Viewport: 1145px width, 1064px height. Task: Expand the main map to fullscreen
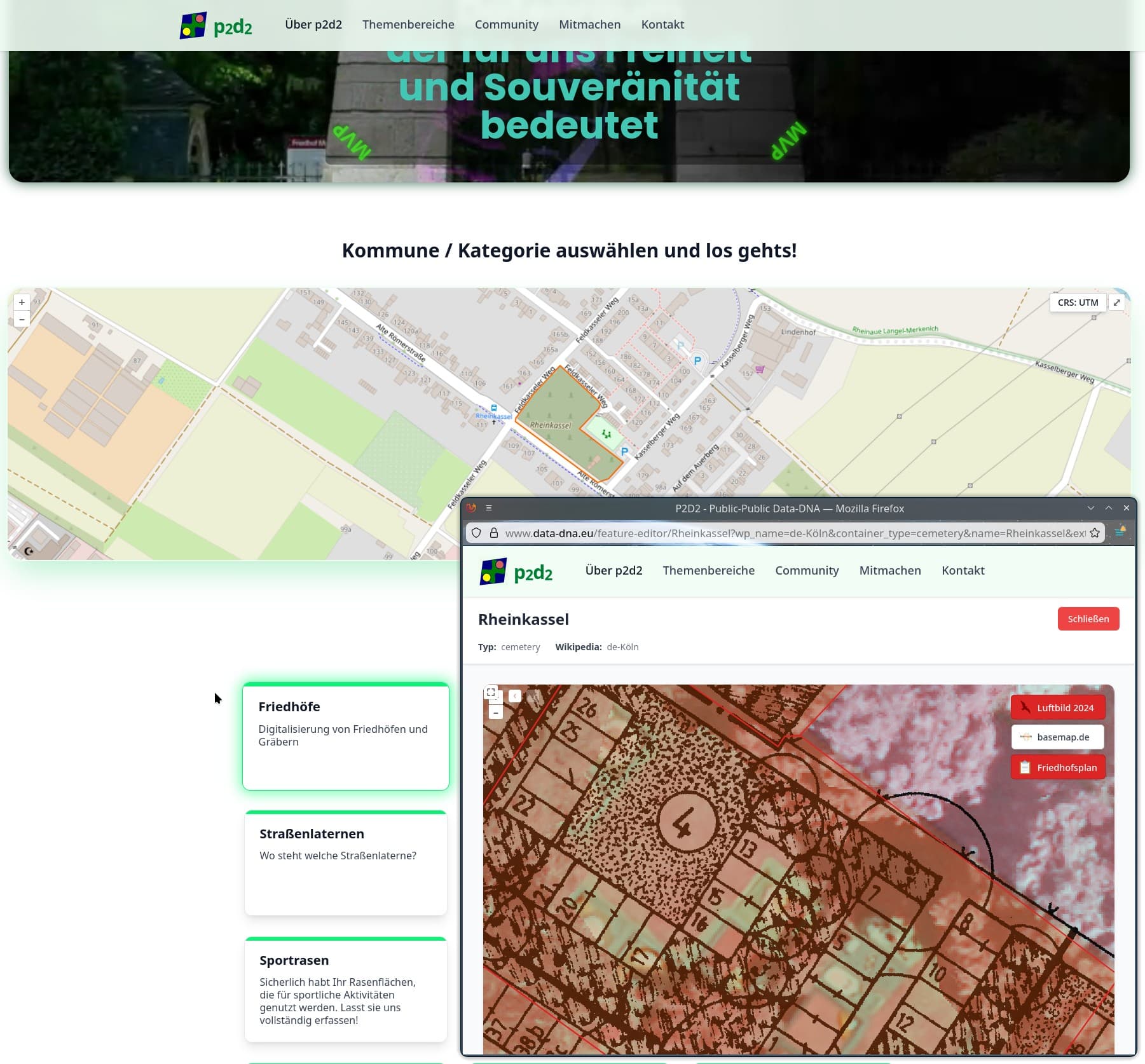(x=1116, y=303)
